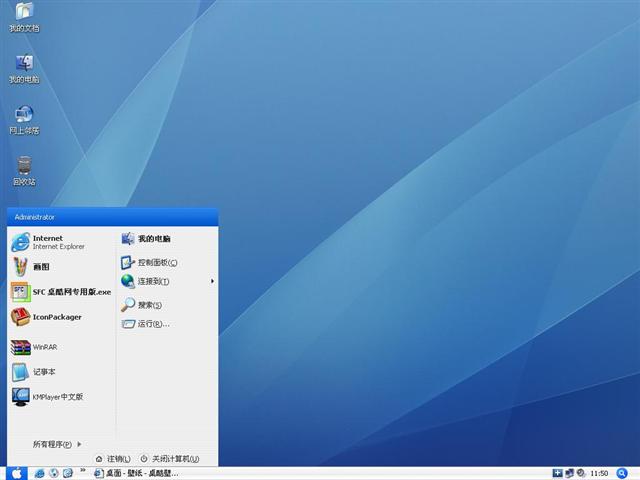
Task: Open SFC 桌酷网专用版.exe
Action: point(60,292)
